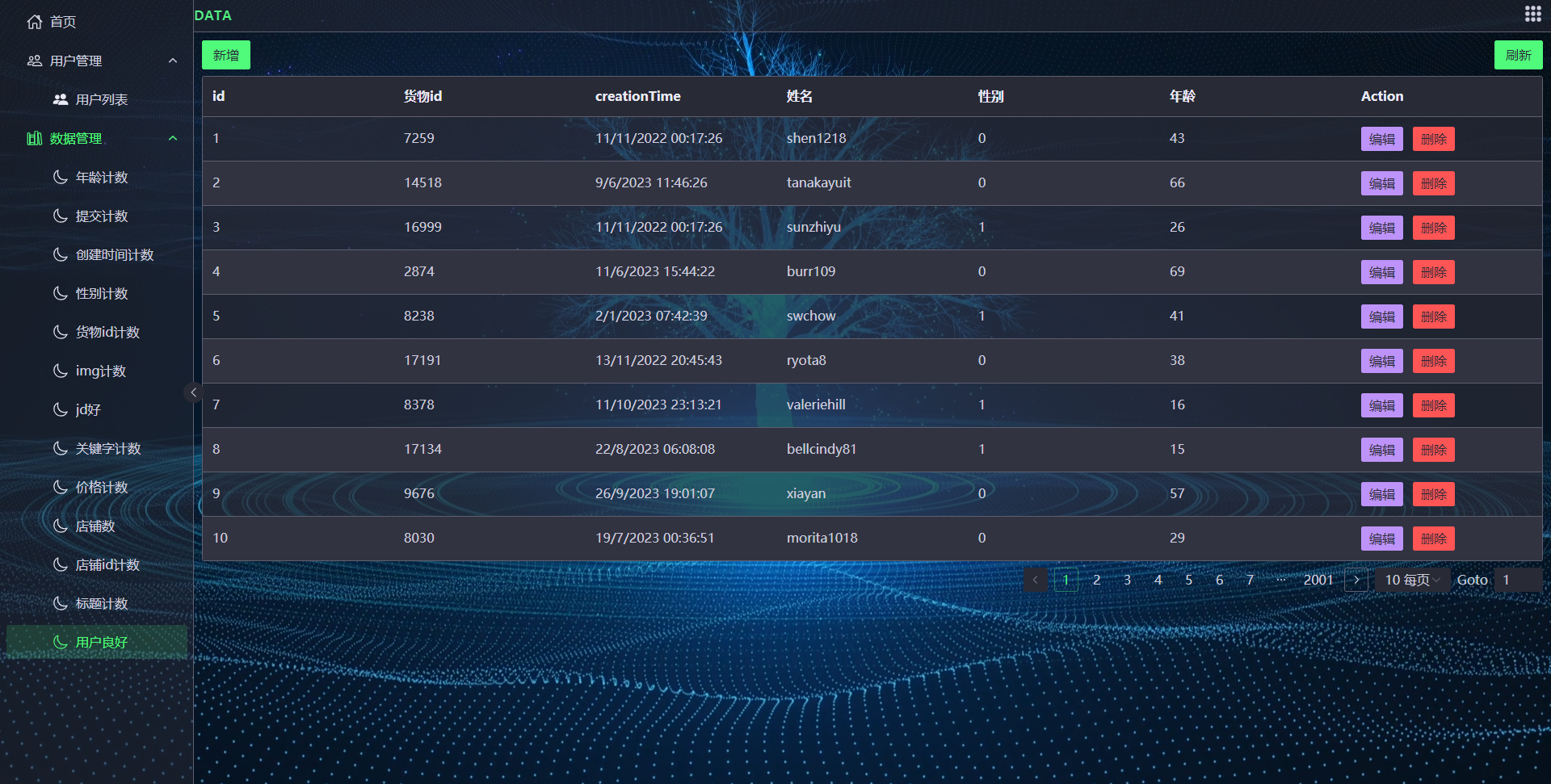Edit the shen1218 row

pos(1382,139)
